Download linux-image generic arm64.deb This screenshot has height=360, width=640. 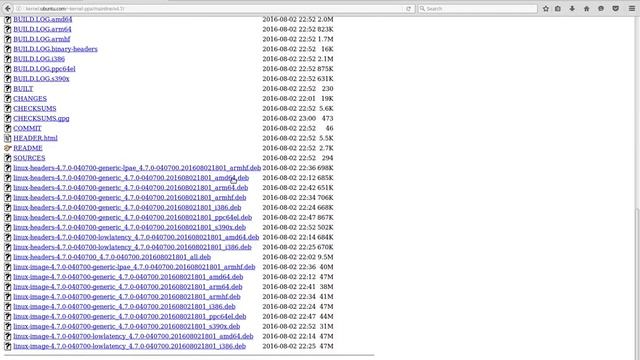click(127, 287)
